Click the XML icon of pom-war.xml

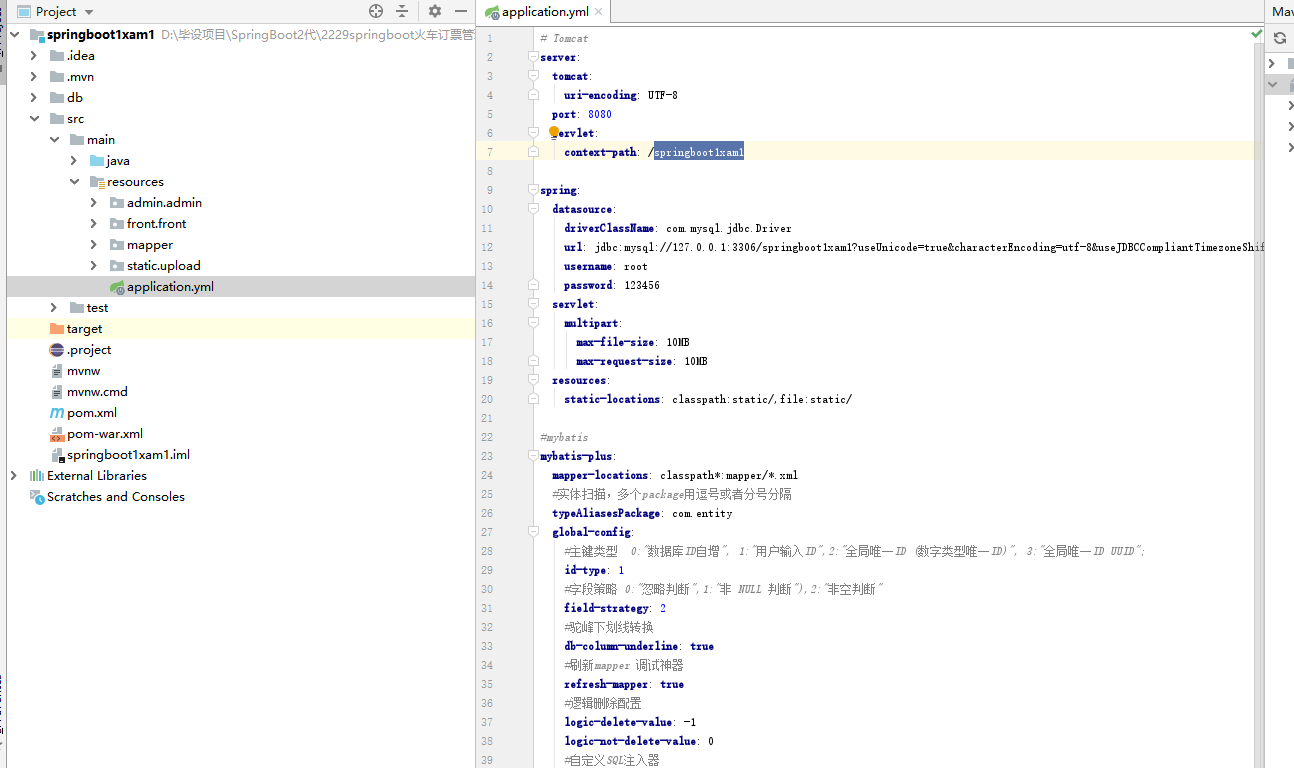tap(57, 434)
